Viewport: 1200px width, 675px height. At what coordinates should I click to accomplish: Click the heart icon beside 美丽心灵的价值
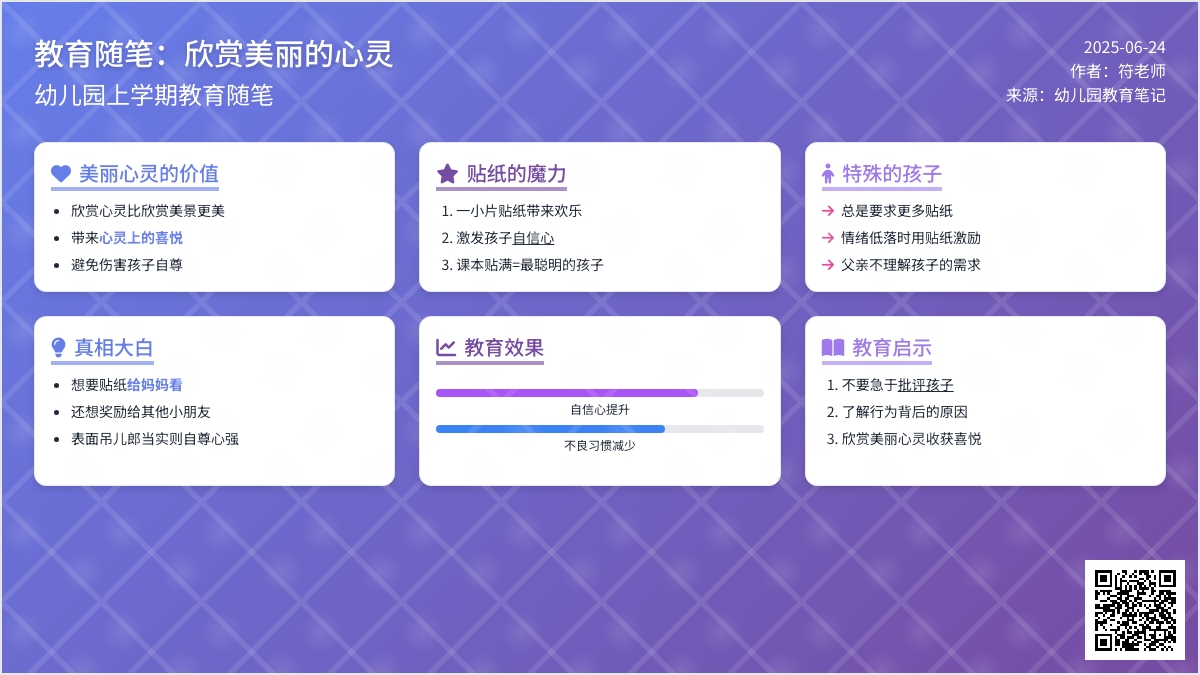pos(61,174)
